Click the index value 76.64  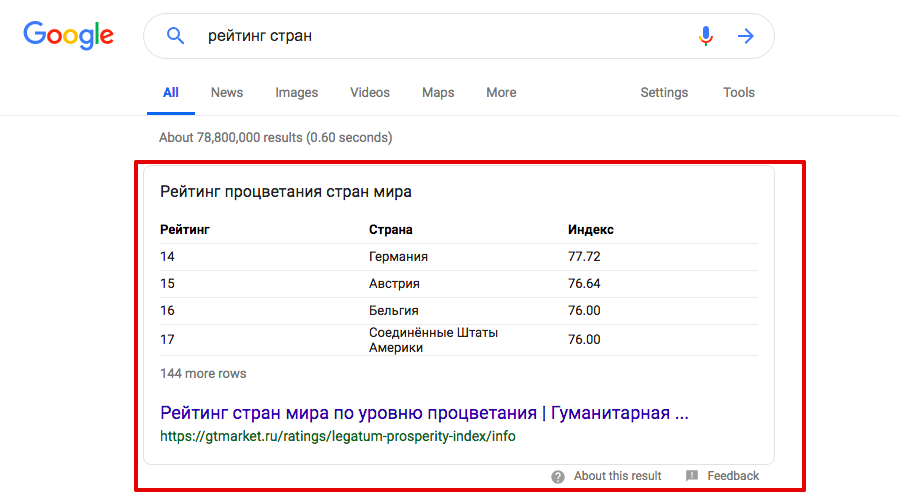tap(584, 283)
